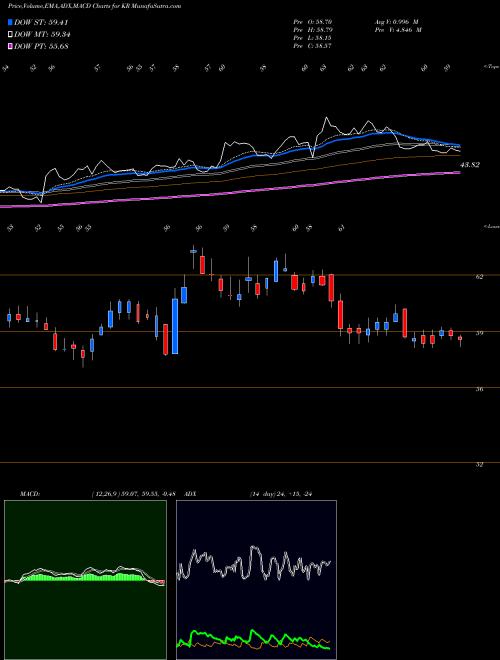Click the last candlestick on the right
Screen dimensions: 500x660
point(460,340)
